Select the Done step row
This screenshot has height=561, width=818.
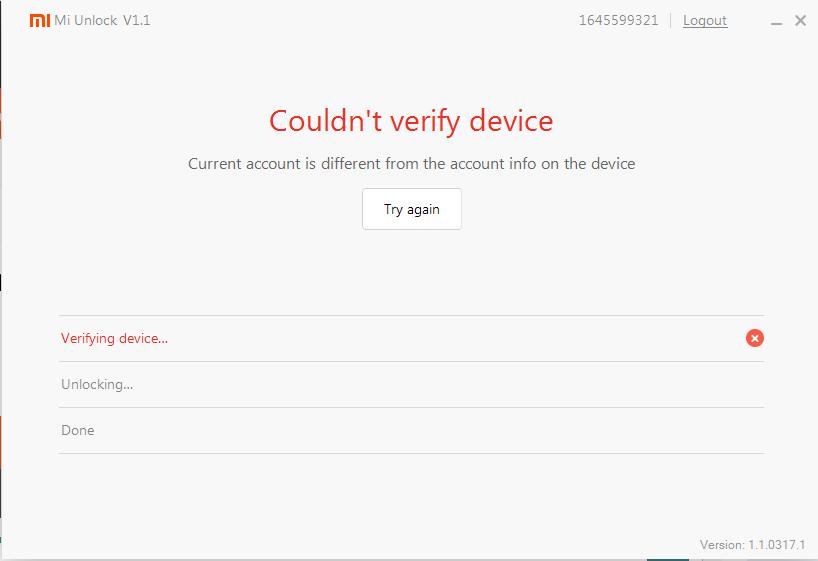[78, 430]
